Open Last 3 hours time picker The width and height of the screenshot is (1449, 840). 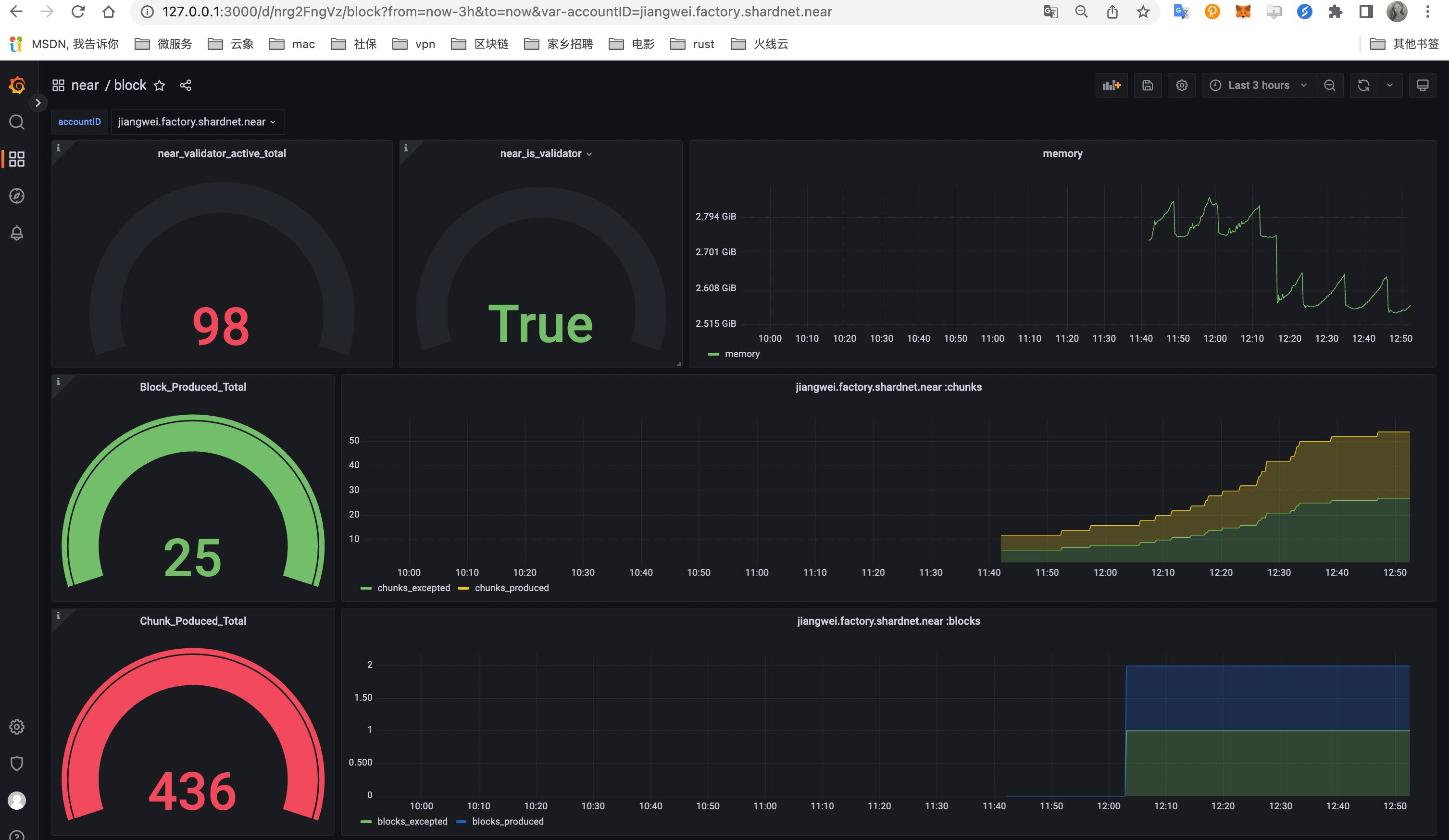1258,85
